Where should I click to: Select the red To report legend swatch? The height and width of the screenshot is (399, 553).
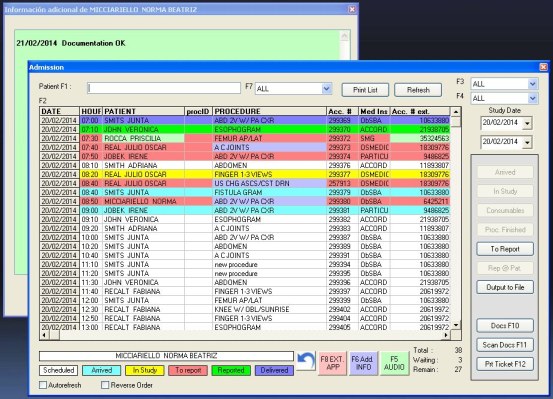[188, 370]
